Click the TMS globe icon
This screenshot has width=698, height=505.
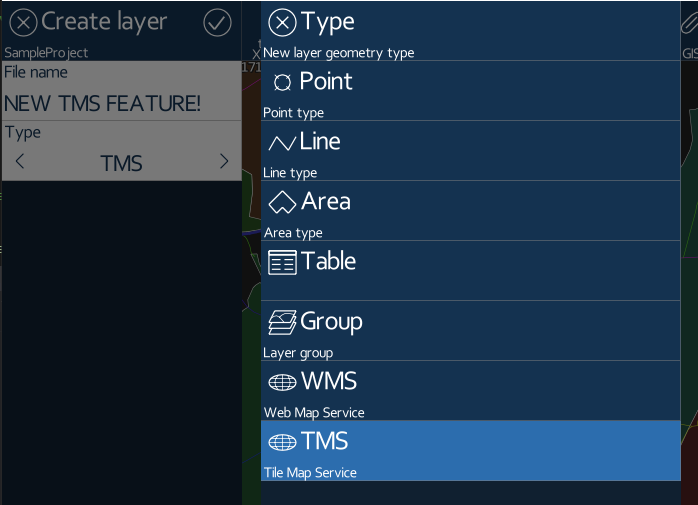(x=282, y=442)
